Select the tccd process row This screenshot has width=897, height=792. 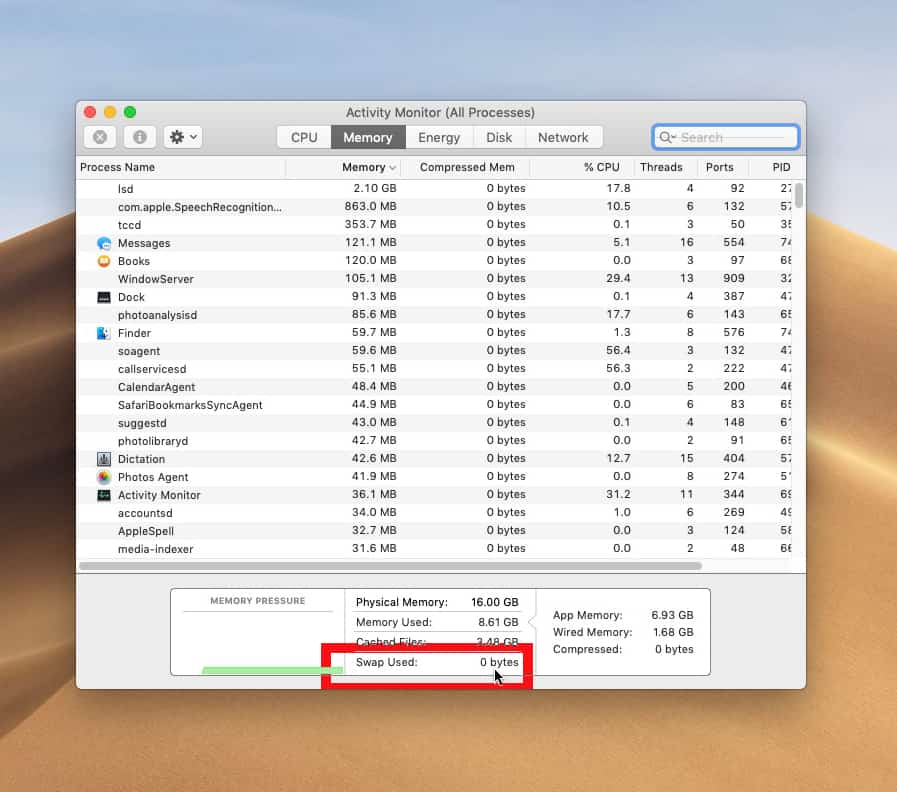435,224
